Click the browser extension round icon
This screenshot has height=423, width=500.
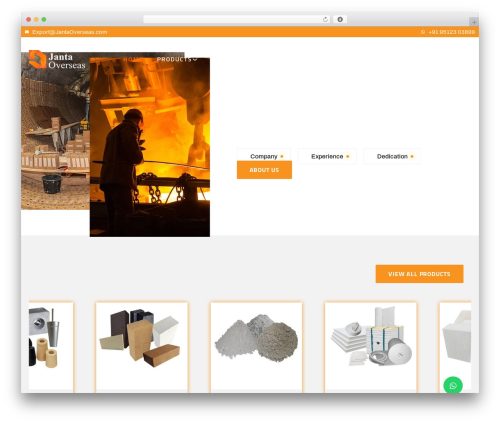click(340, 20)
